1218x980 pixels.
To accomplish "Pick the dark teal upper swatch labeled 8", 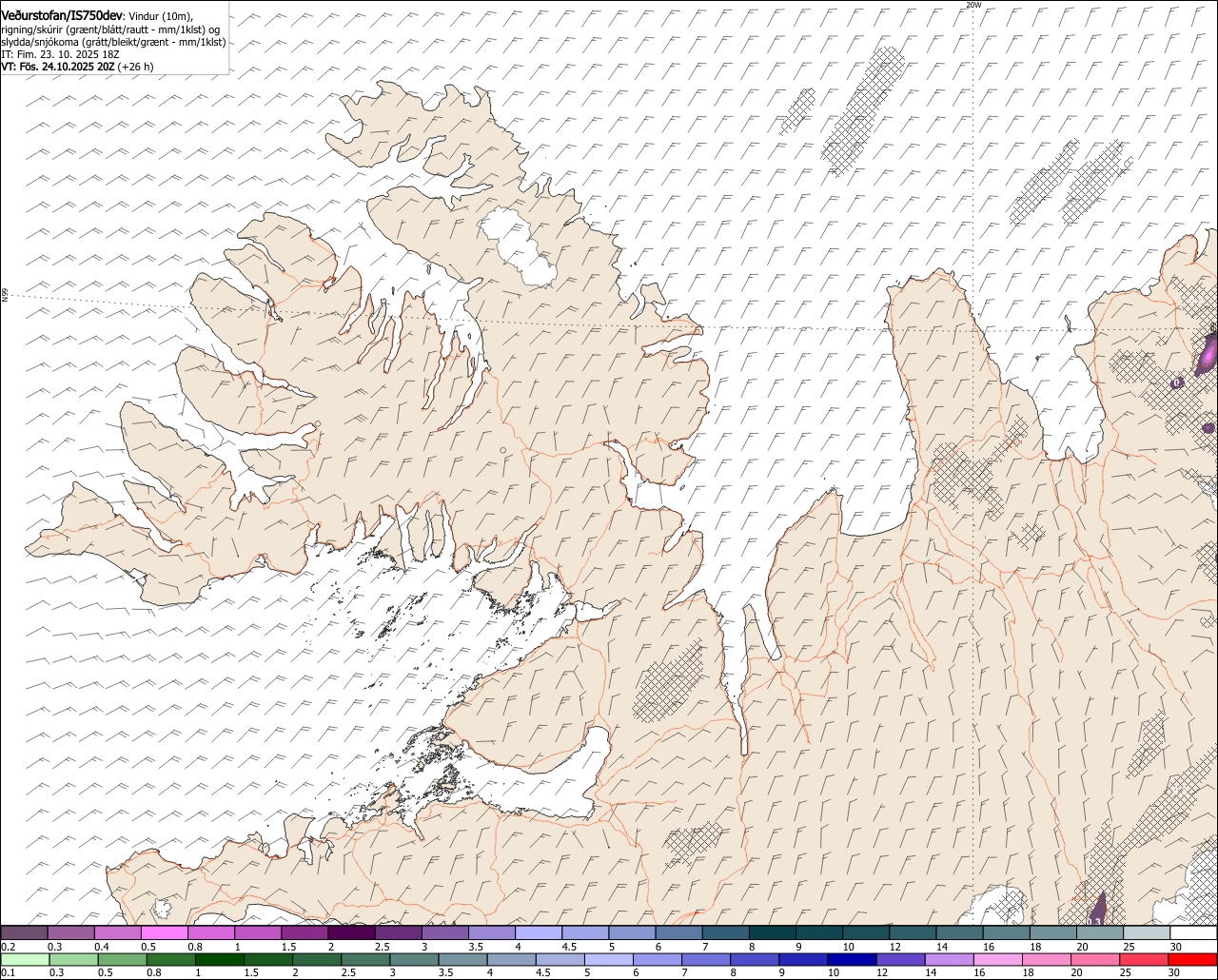I will point(773,932).
